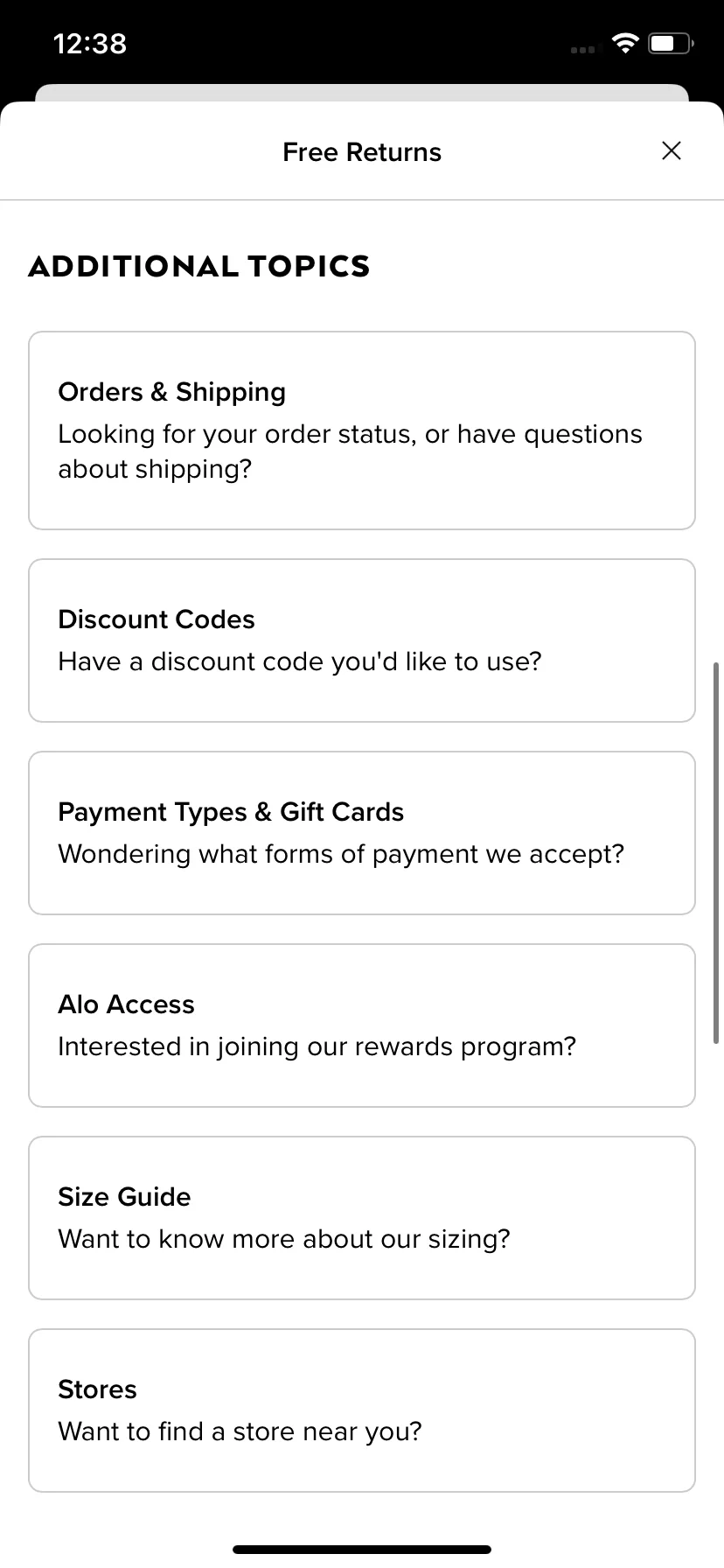
Task: Tap the home indicator bar at bottom
Action: pyautogui.click(x=362, y=1550)
